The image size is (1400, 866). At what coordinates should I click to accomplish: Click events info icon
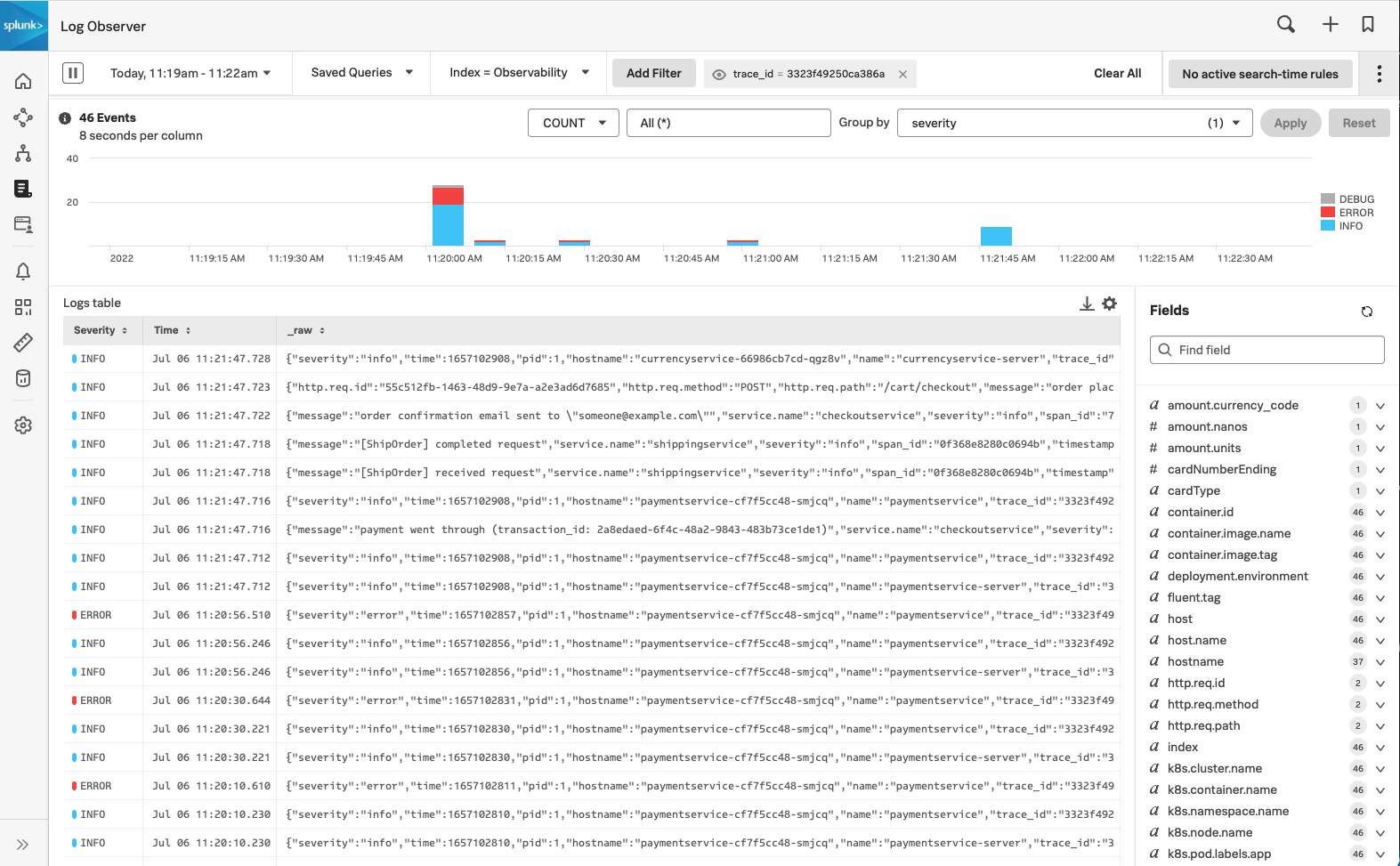click(65, 118)
